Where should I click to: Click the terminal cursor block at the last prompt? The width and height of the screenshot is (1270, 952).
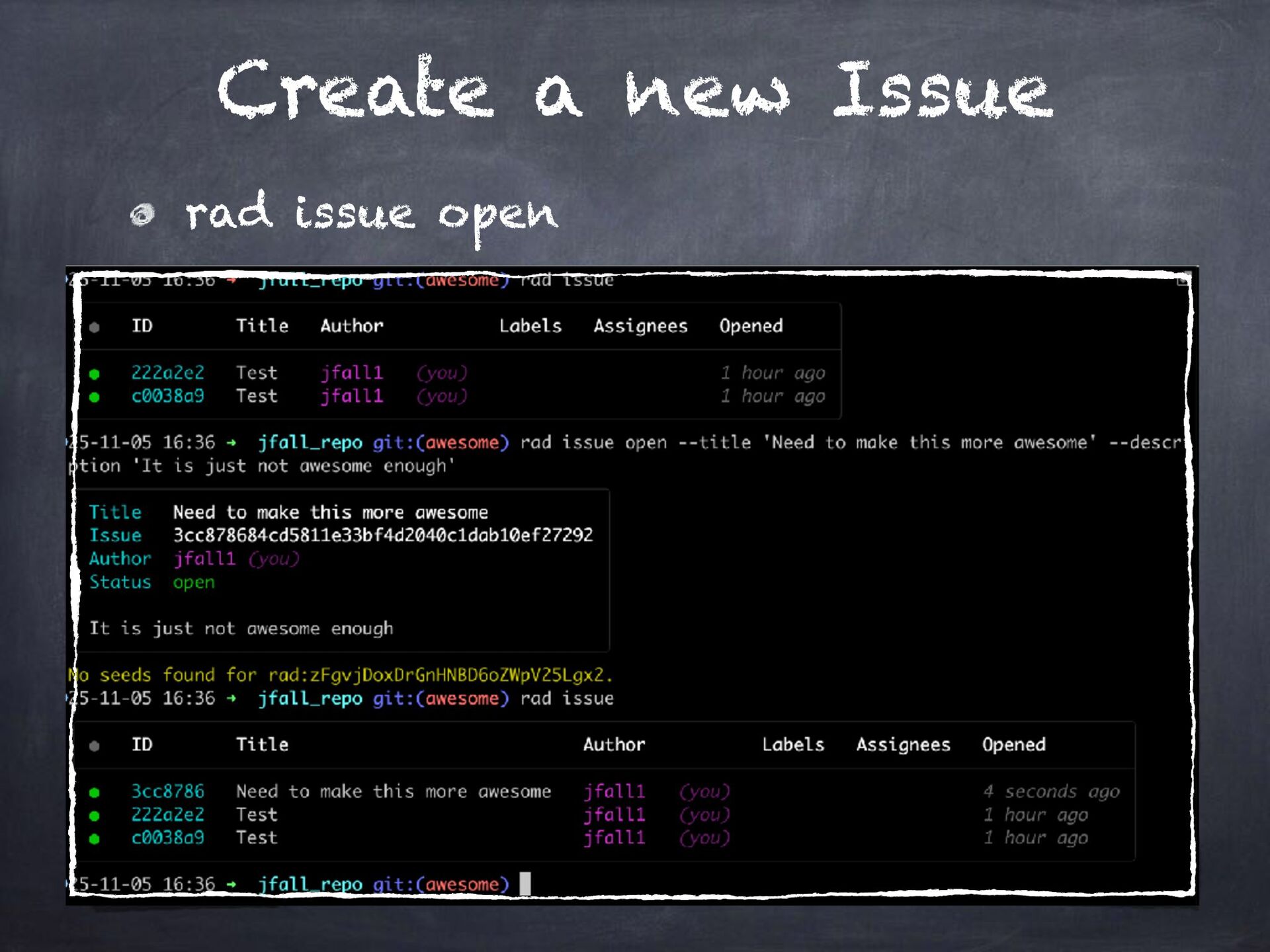[525, 883]
